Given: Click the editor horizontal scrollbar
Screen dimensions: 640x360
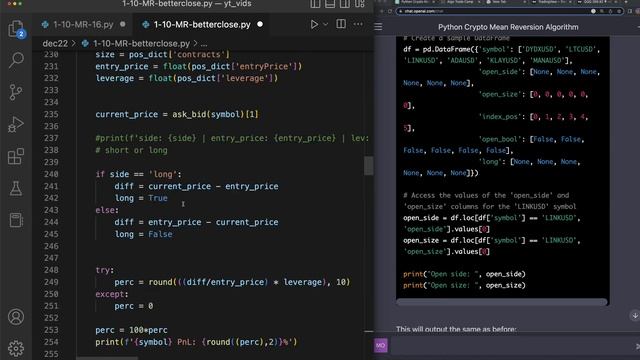Looking at the screenshot, I should (107, 358).
